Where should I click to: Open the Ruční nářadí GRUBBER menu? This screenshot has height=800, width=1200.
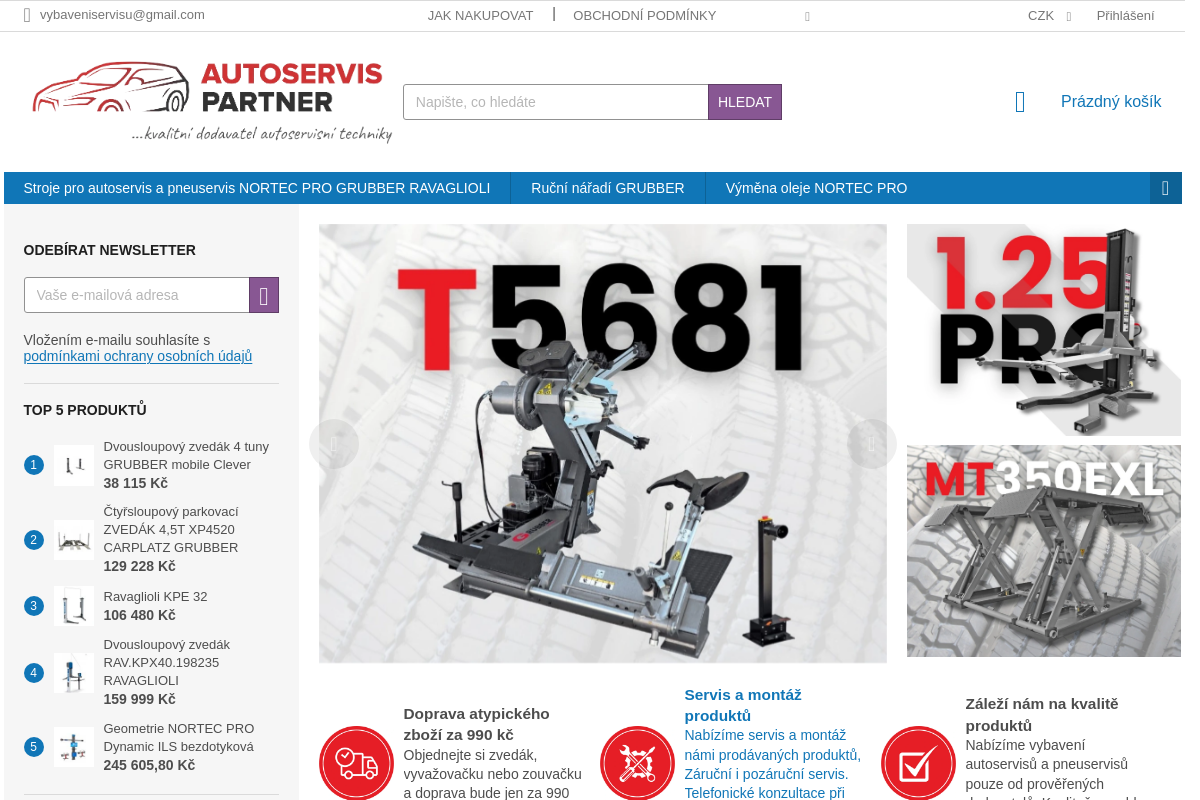point(608,187)
